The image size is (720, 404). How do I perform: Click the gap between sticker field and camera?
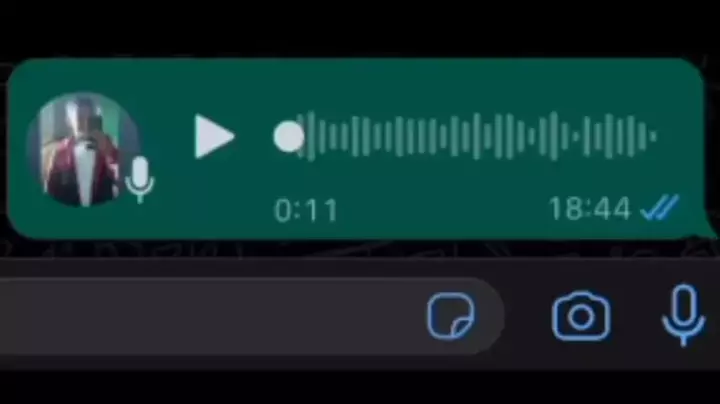click(x=528, y=316)
